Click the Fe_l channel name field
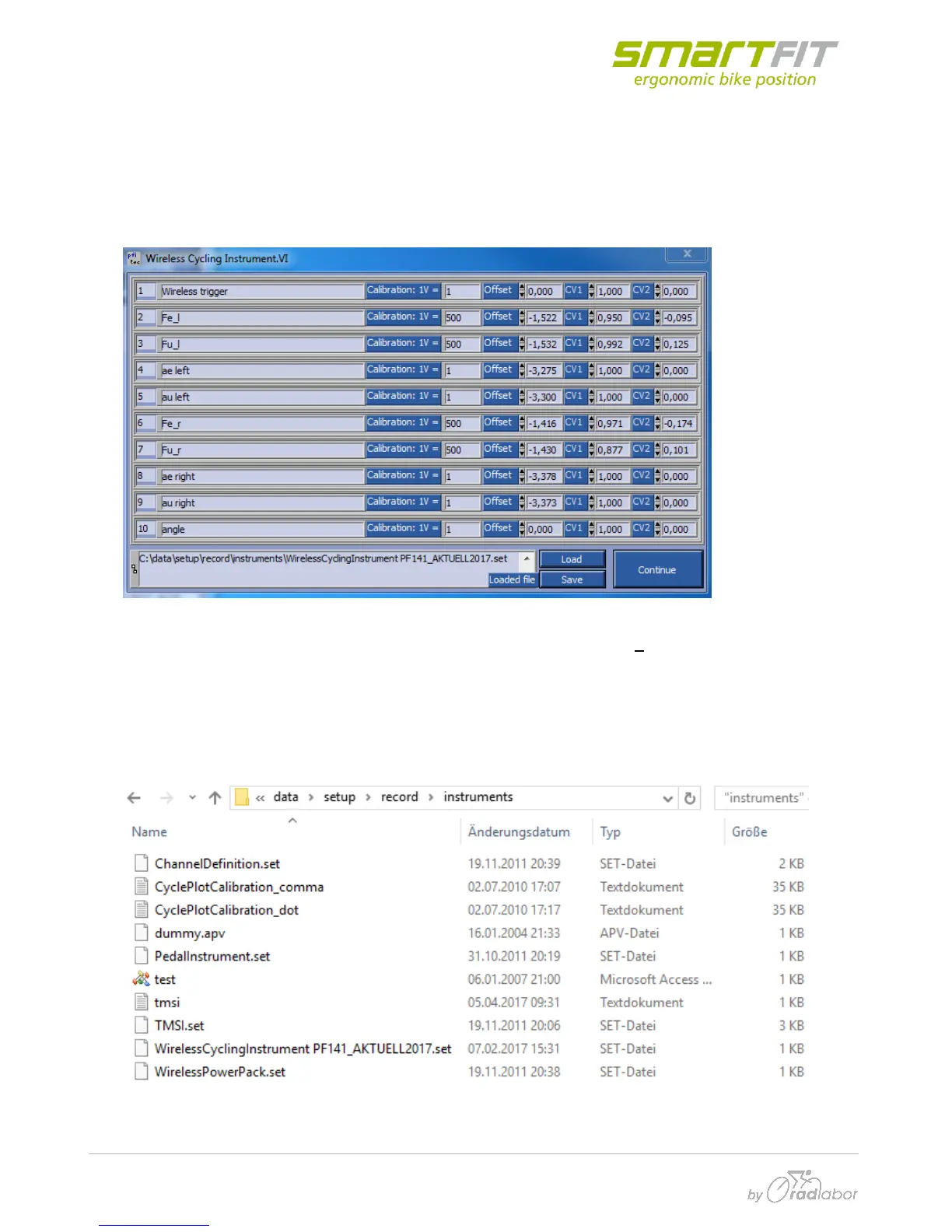The height and width of the screenshot is (1232, 952). (261, 317)
